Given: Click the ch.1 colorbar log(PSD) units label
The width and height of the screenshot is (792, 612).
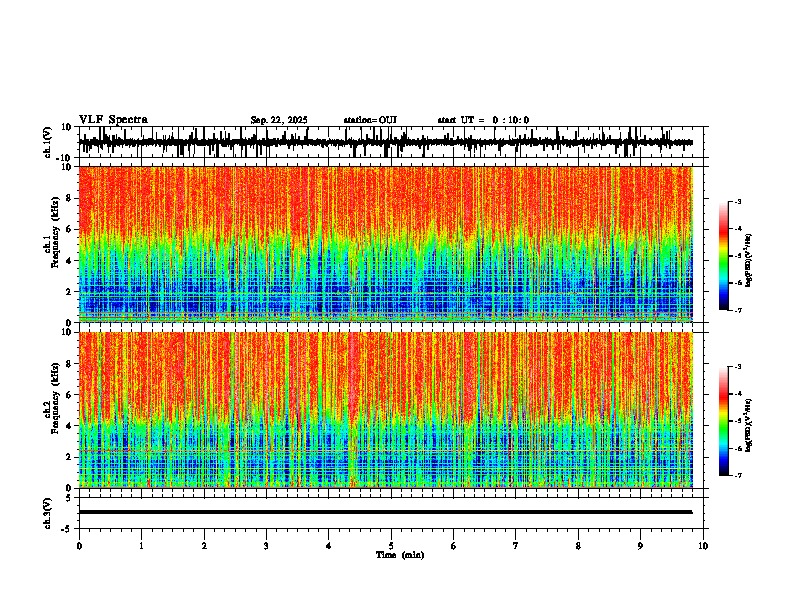Looking at the screenshot, I should point(749,260).
